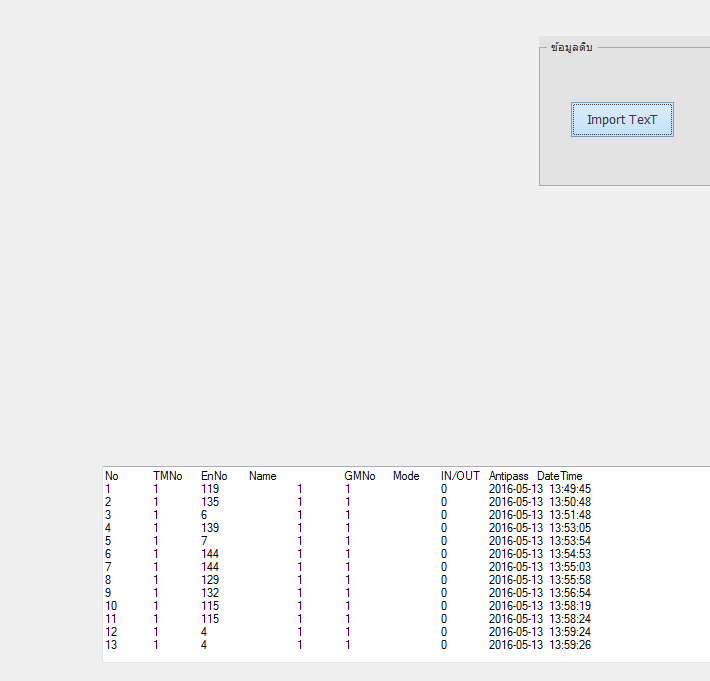Click date 2016-05-13 in row 6
This screenshot has height=681, width=710.
point(516,554)
